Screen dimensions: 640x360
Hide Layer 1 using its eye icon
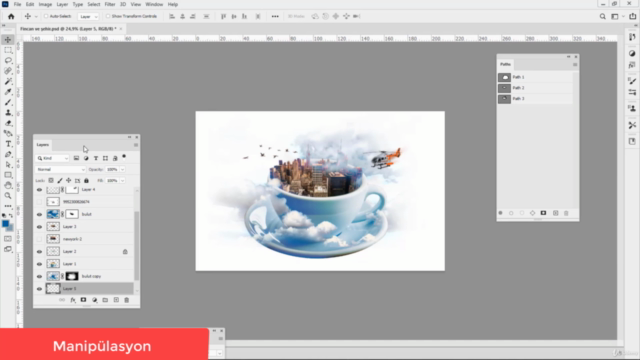tap(39, 264)
